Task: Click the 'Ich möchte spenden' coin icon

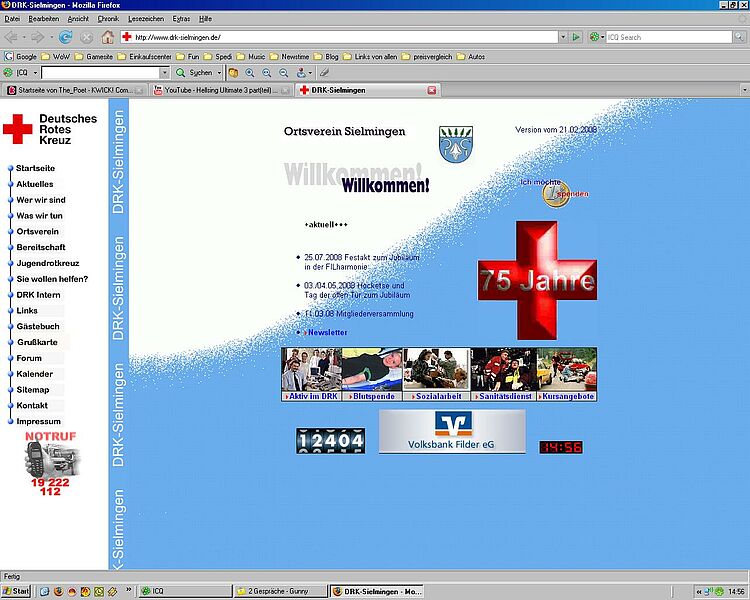Action: point(554,193)
